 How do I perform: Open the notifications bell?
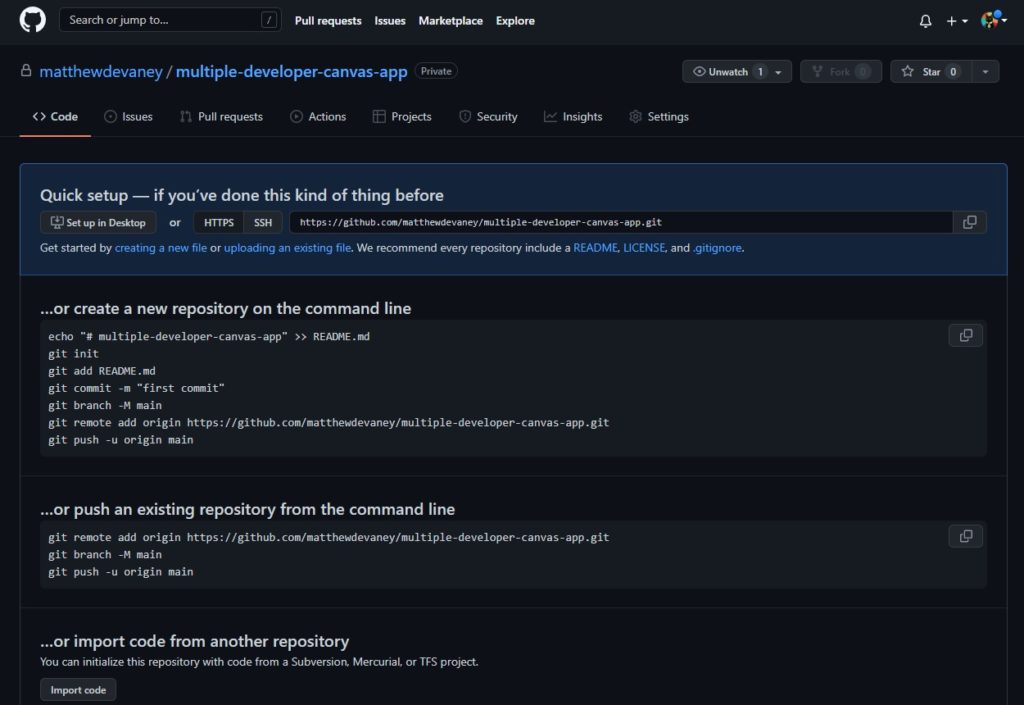coord(925,21)
